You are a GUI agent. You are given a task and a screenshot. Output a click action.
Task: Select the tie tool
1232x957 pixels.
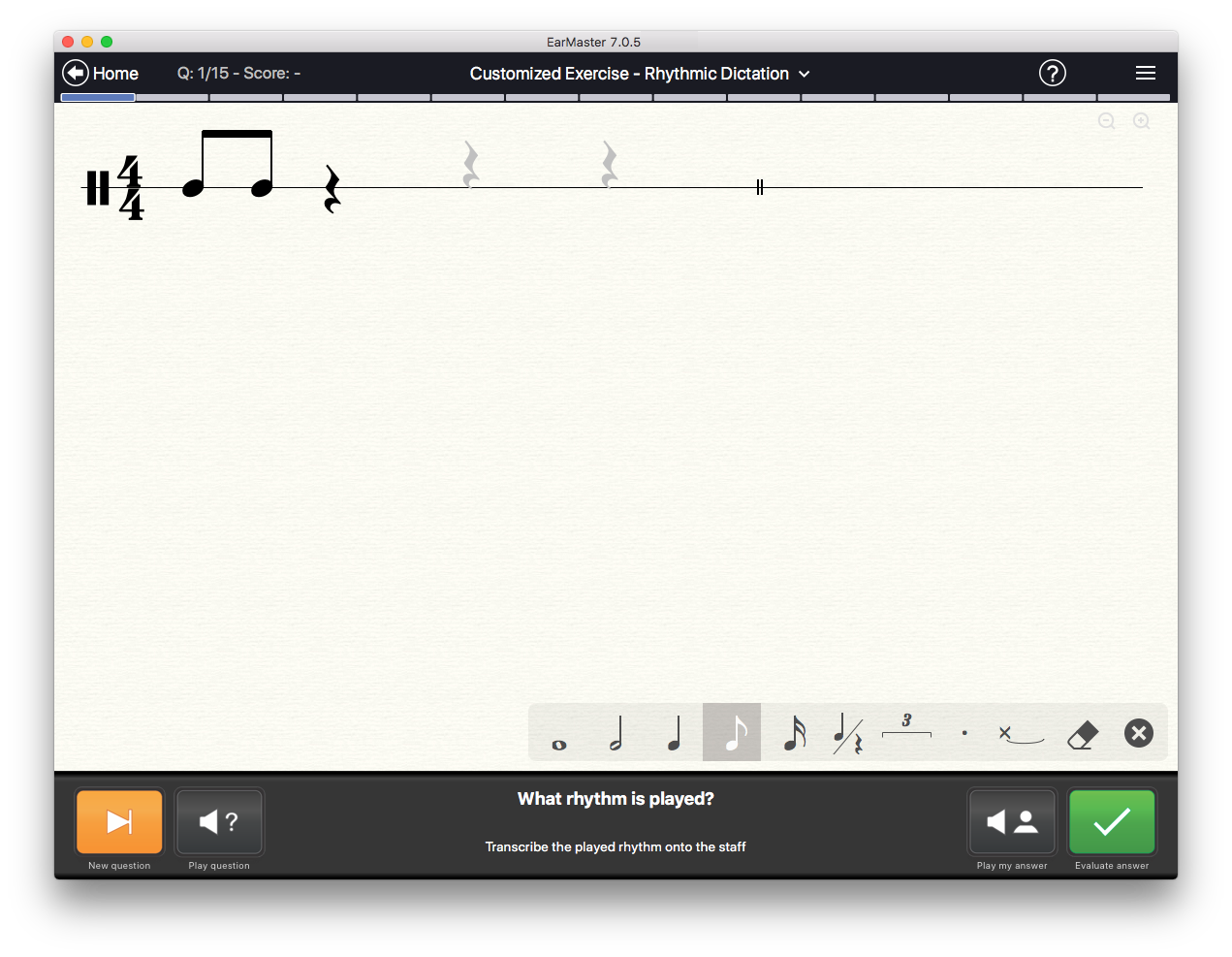click(1022, 734)
